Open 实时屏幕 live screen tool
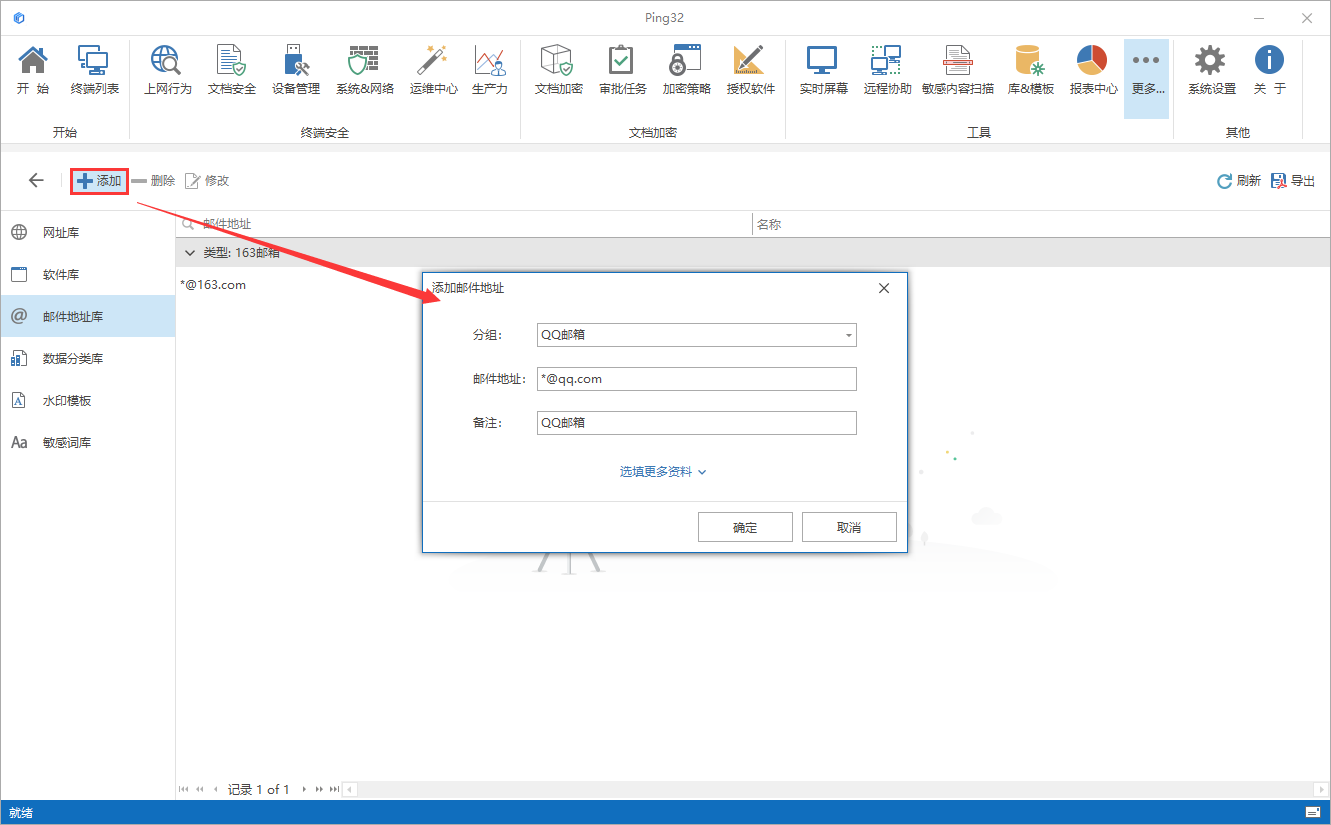 tap(823, 70)
